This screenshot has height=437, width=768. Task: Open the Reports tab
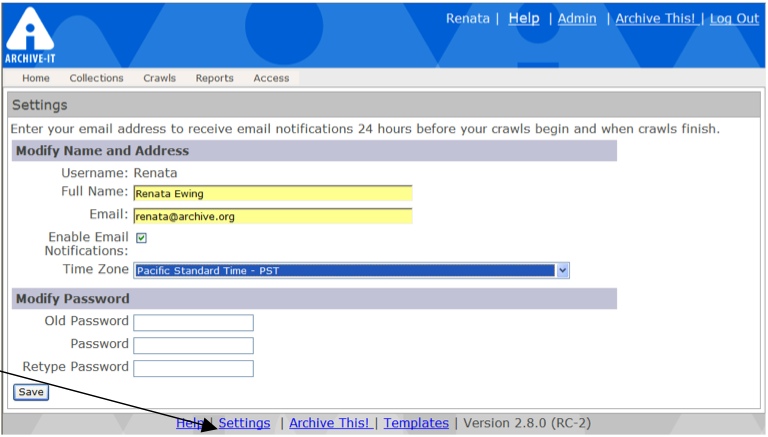(214, 78)
